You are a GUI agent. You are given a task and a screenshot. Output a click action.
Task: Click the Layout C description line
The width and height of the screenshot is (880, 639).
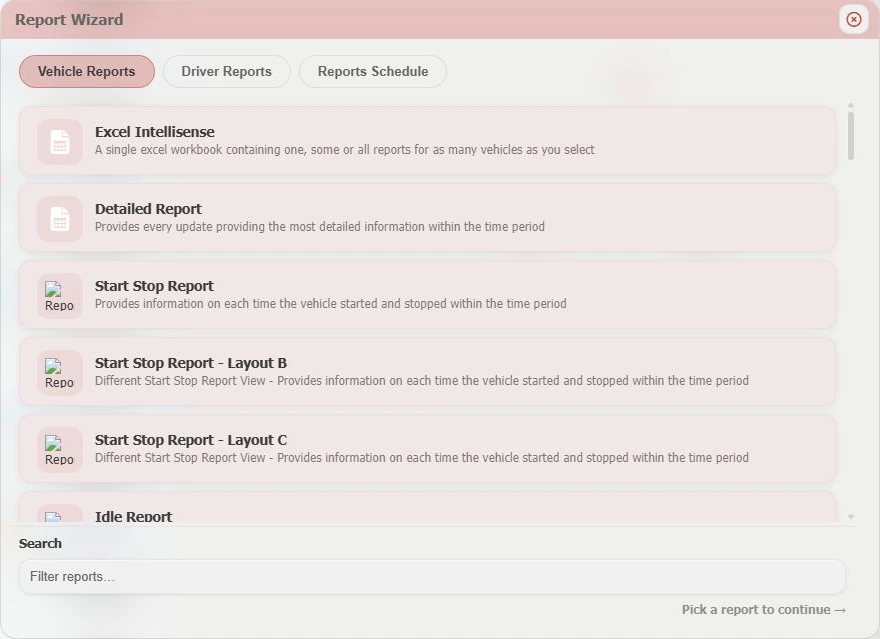coord(421,457)
